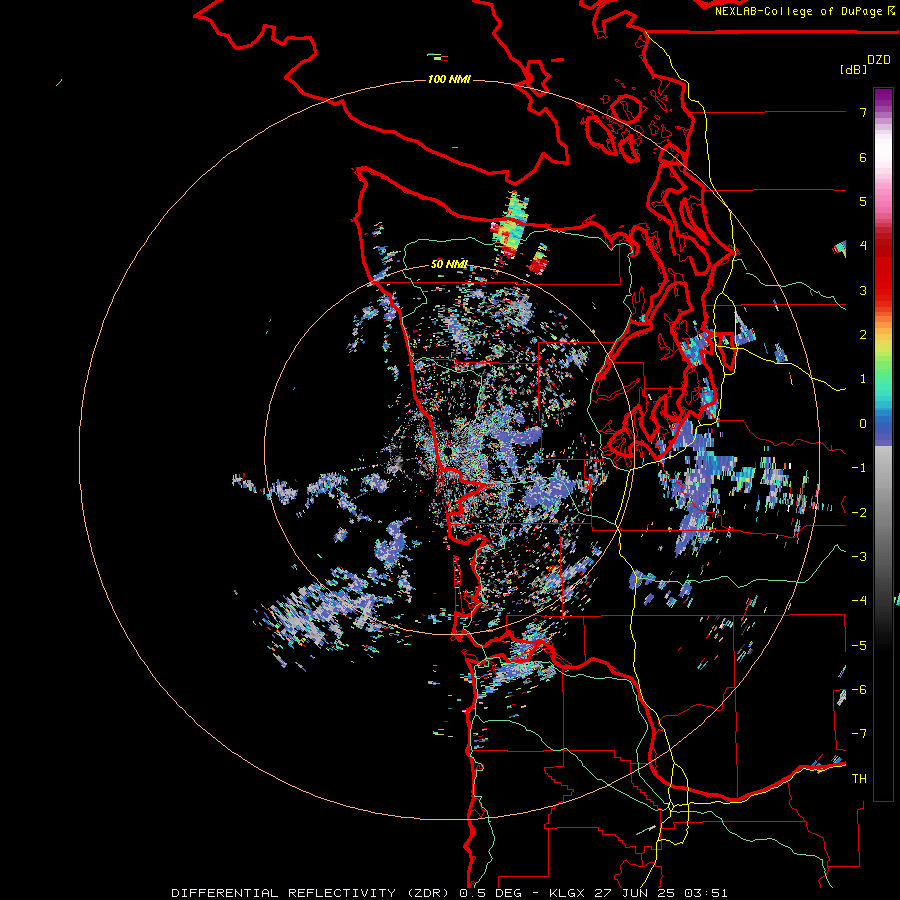
Task: Click the 3 value on the color scale
Action: [x=863, y=290]
